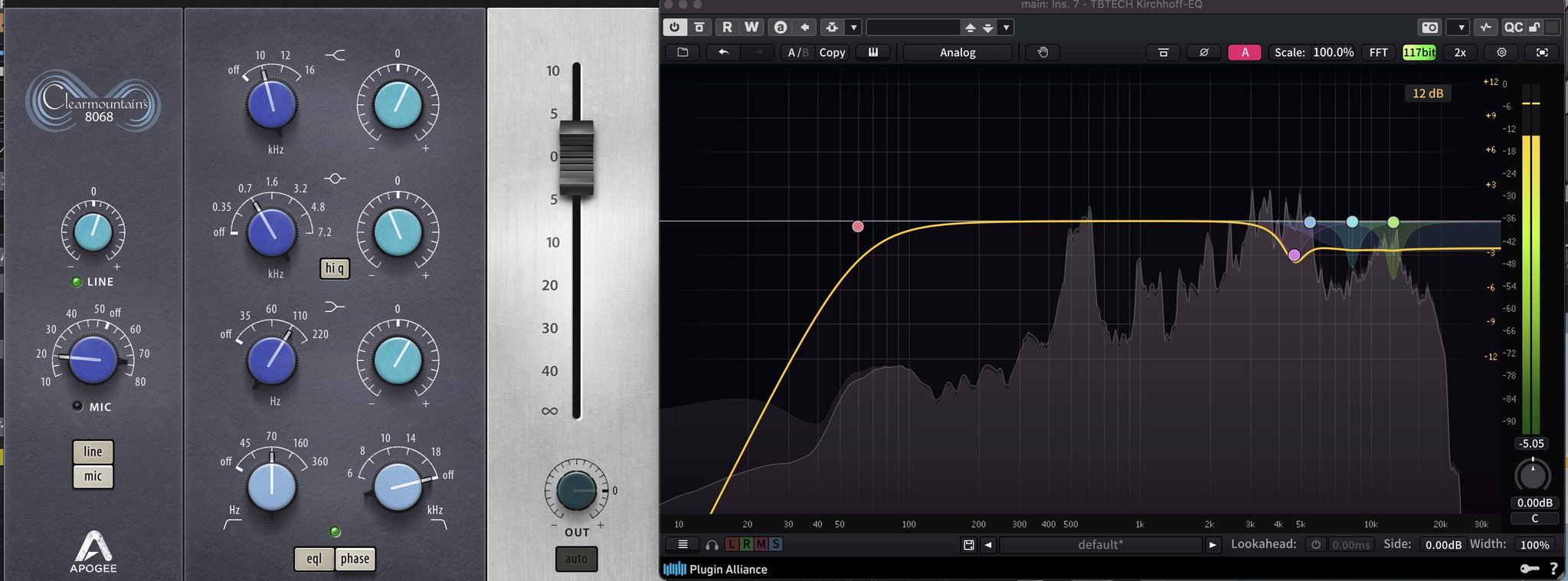Show Quick Controls via QC button
This screenshot has width=1568, height=581.
tap(1513, 27)
